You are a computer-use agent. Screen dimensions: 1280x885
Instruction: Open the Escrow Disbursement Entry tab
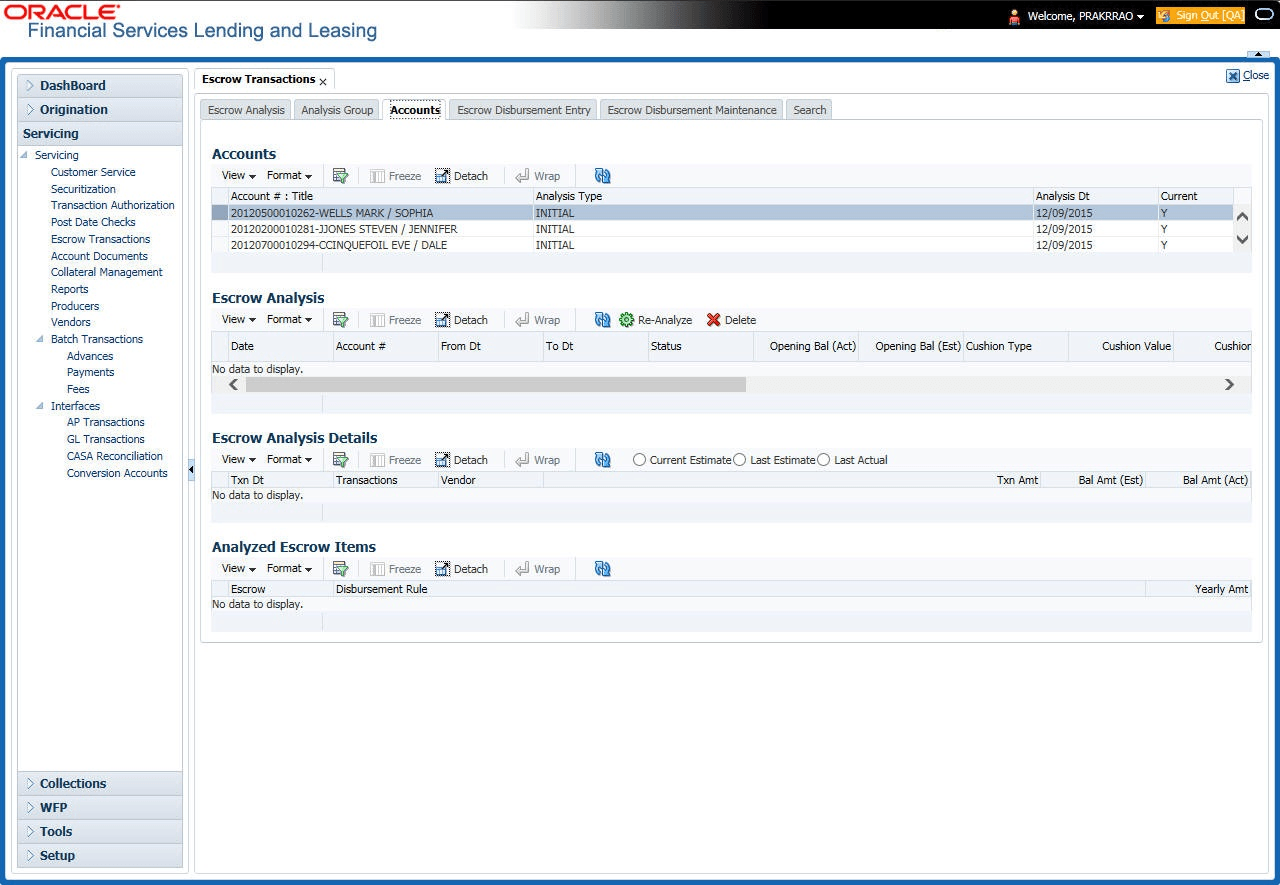coord(524,110)
